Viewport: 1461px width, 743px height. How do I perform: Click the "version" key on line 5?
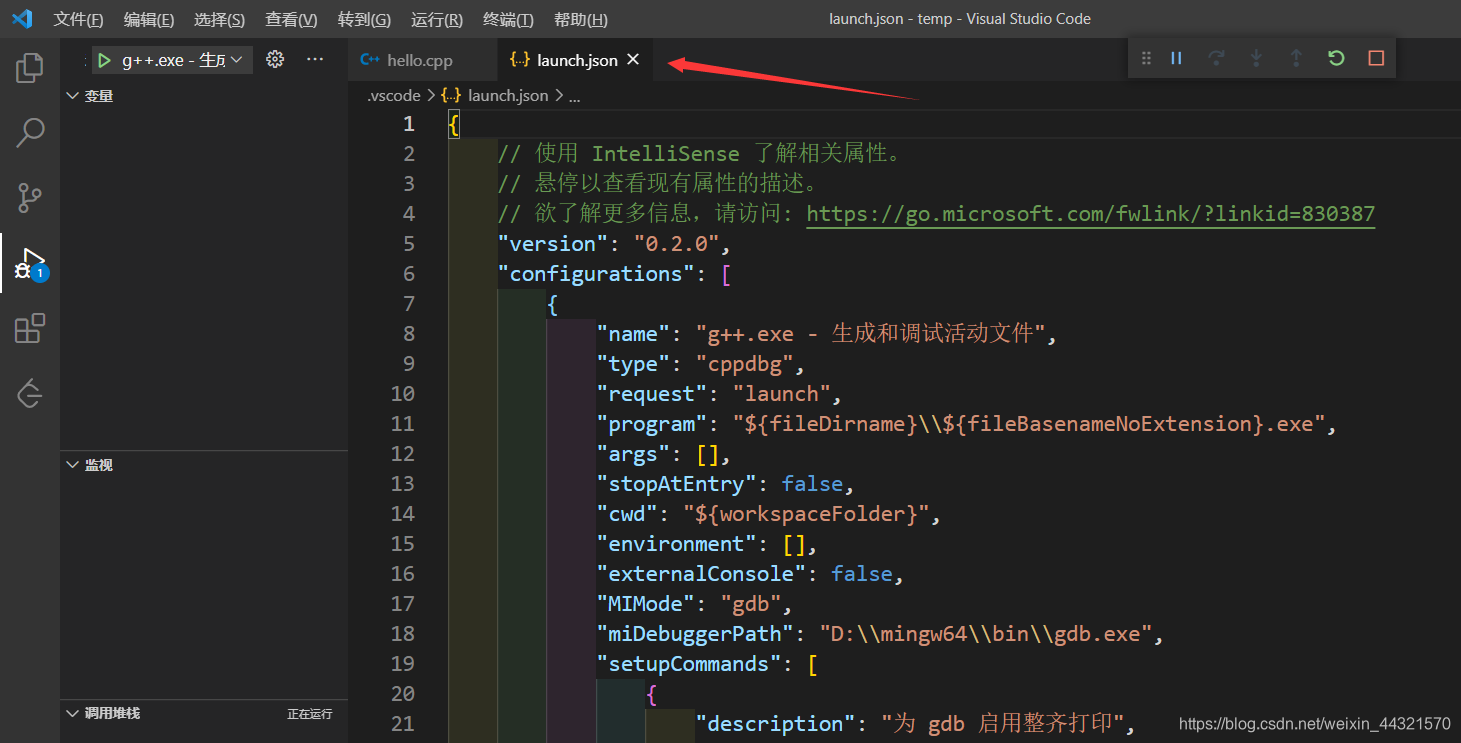pos(553,244)
